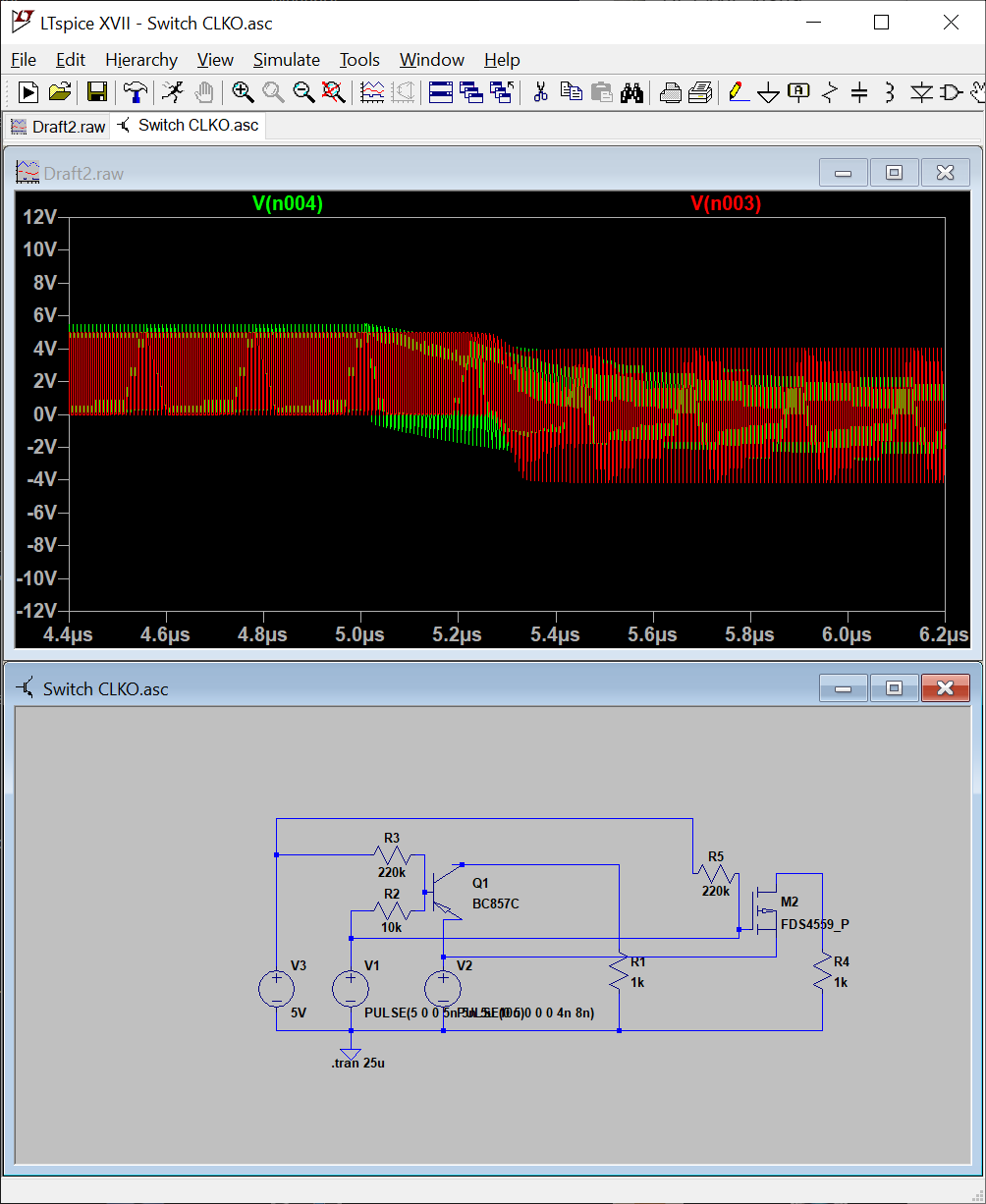Click the Autorange waveform icon
Viewport: 986px width, 1204px height.
click(372, 92)
